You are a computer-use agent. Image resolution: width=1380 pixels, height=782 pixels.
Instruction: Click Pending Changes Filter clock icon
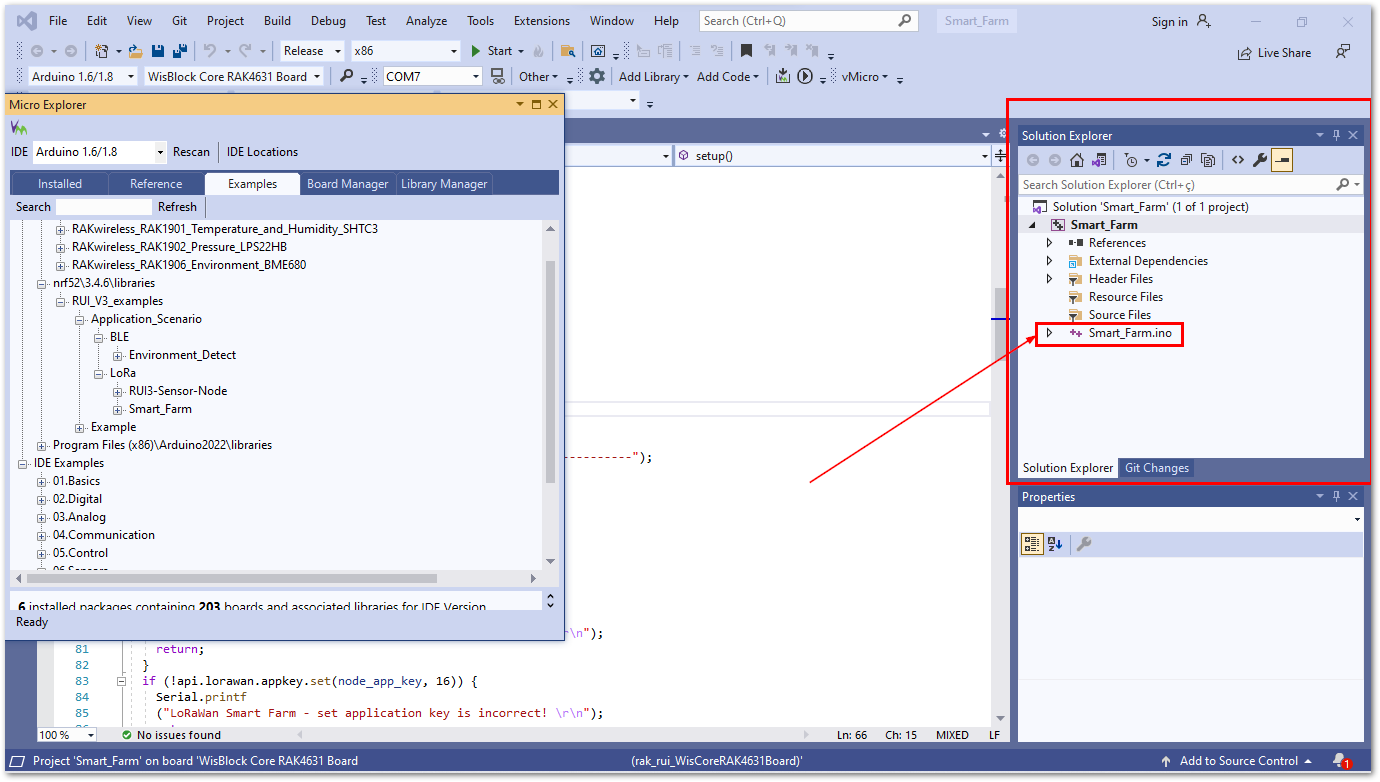pyautogui.click(x=1130, y=160)
